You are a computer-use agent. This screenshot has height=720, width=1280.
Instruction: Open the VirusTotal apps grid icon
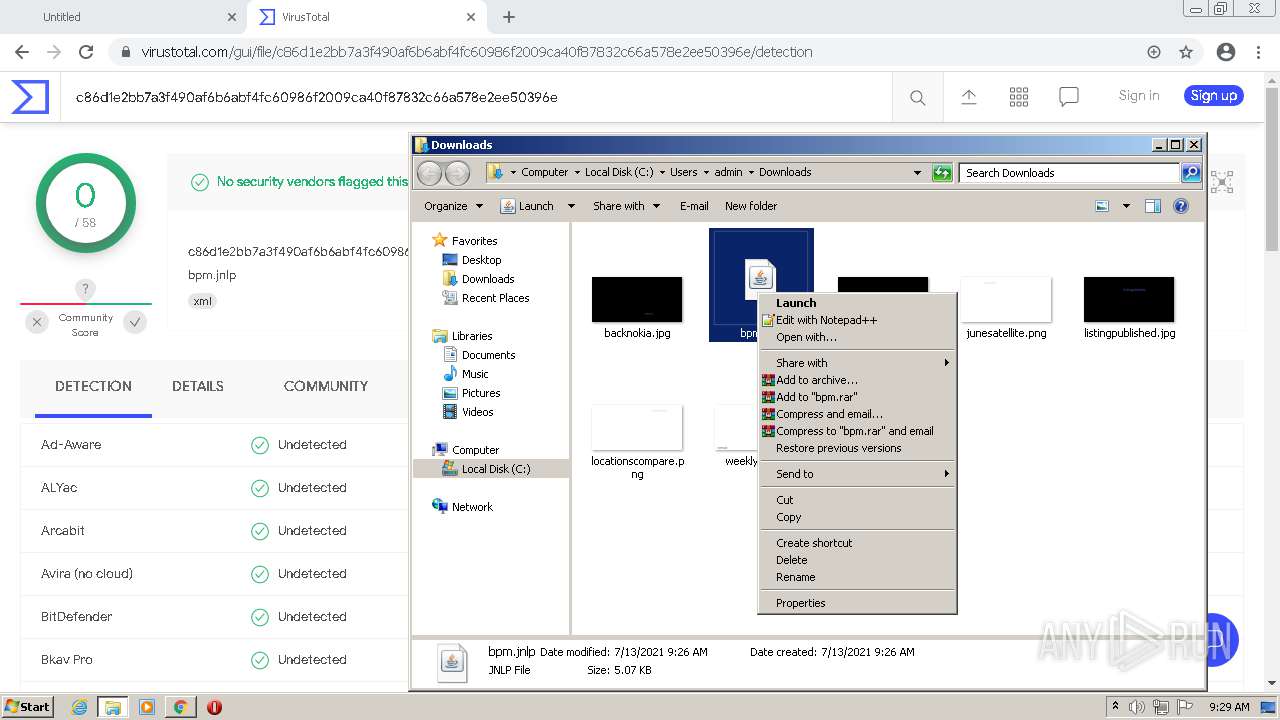point(1019,97)
